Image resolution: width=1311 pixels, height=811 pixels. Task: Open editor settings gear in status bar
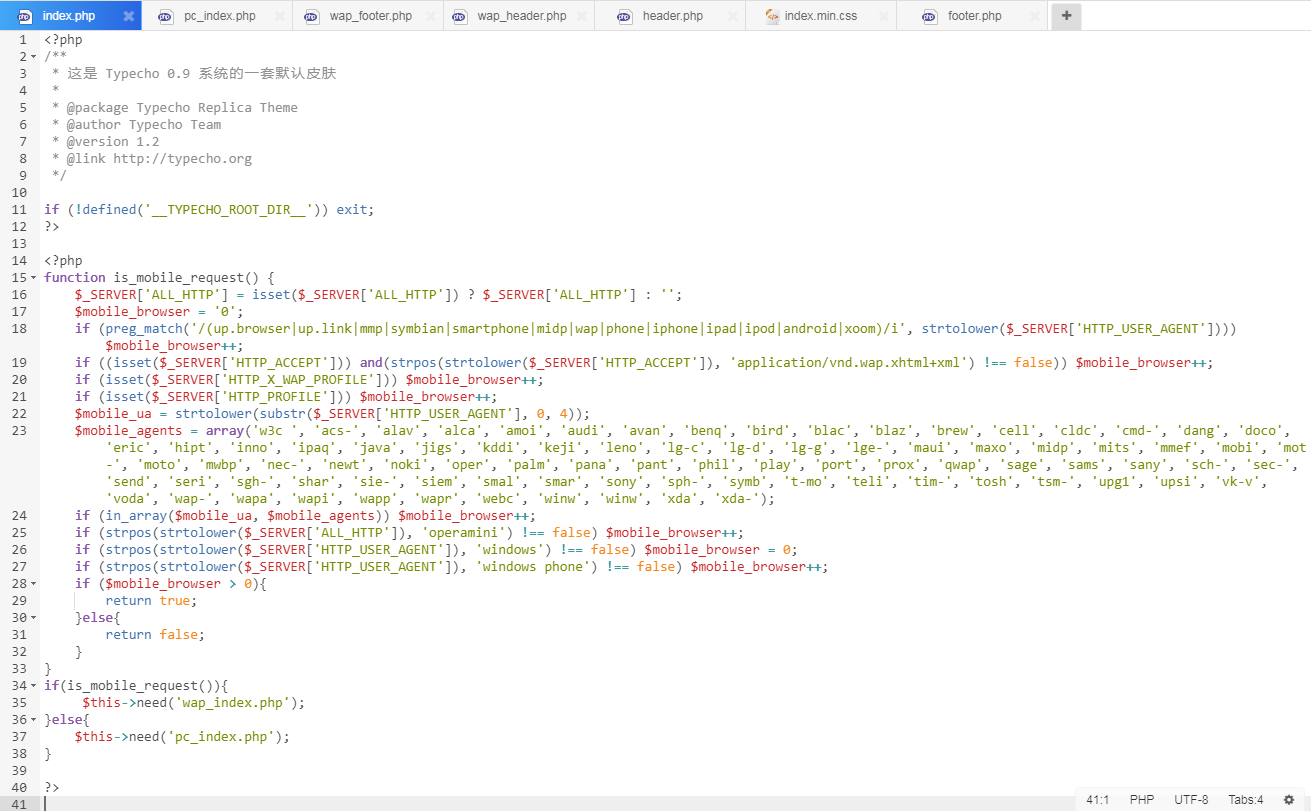[1289, 800]
